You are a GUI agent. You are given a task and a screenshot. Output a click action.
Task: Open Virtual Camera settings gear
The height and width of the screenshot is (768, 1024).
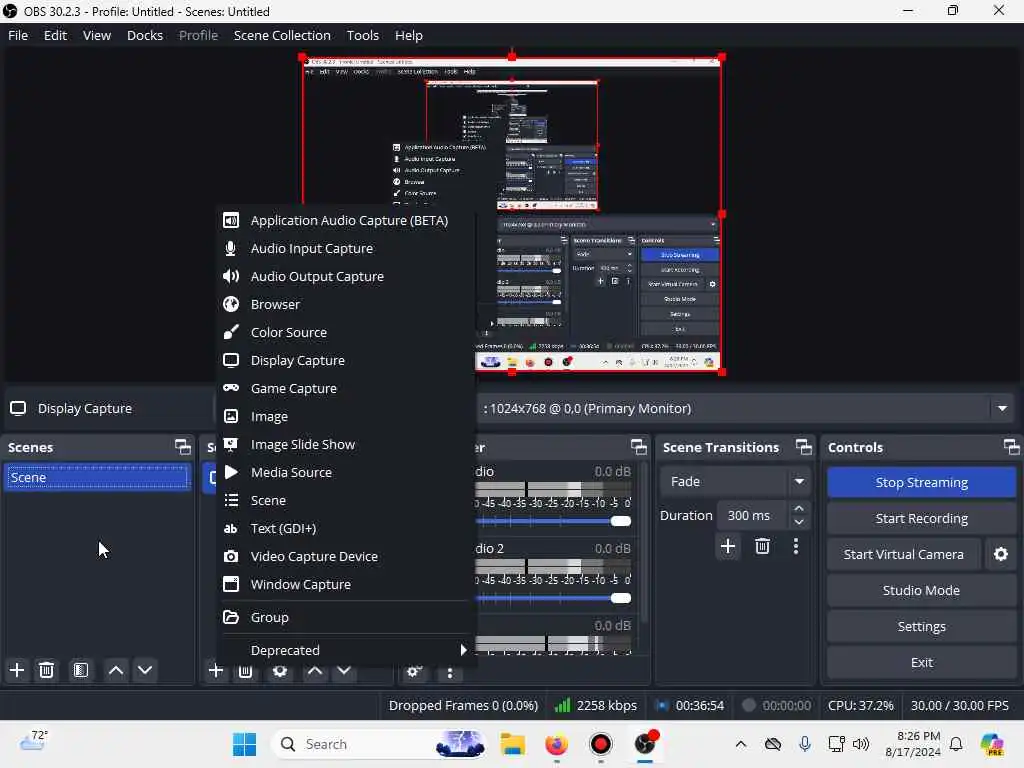click(1000, 554)
